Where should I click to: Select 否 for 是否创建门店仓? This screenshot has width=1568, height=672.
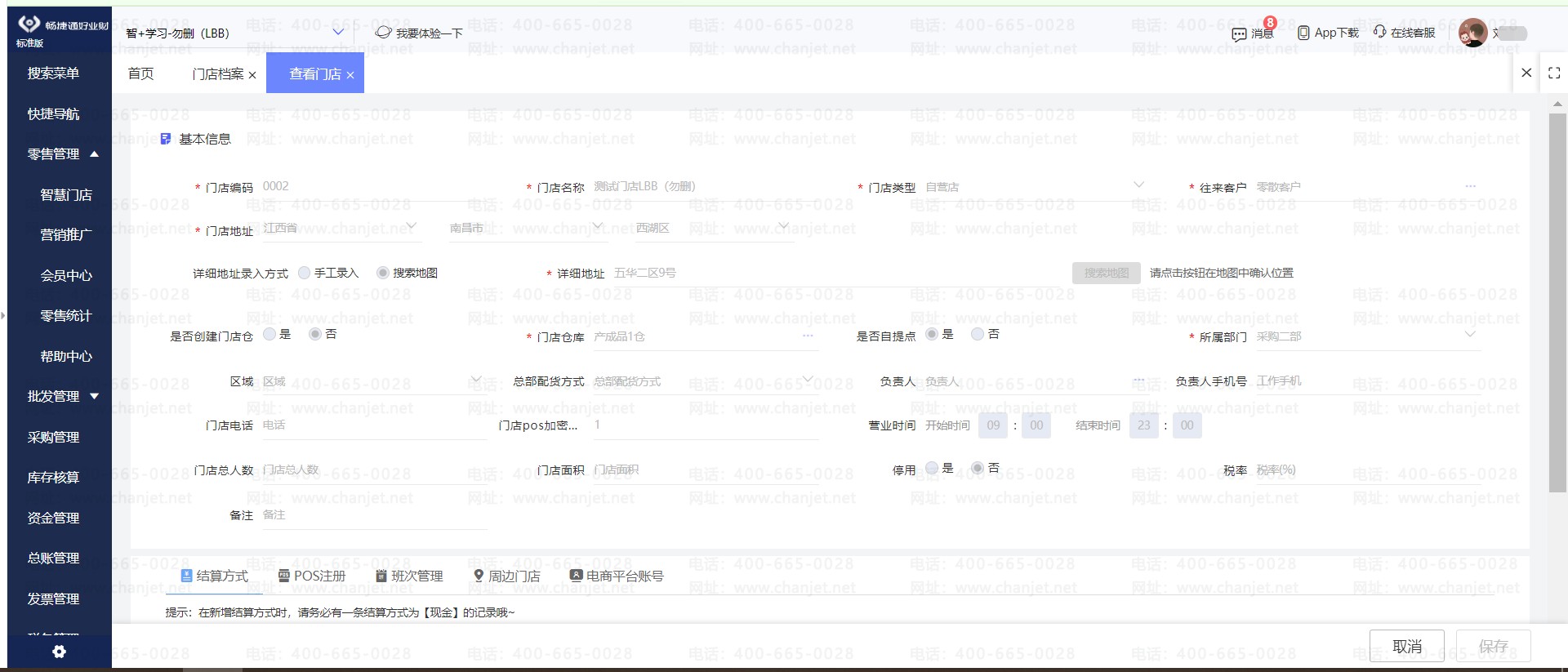[315, 334]
